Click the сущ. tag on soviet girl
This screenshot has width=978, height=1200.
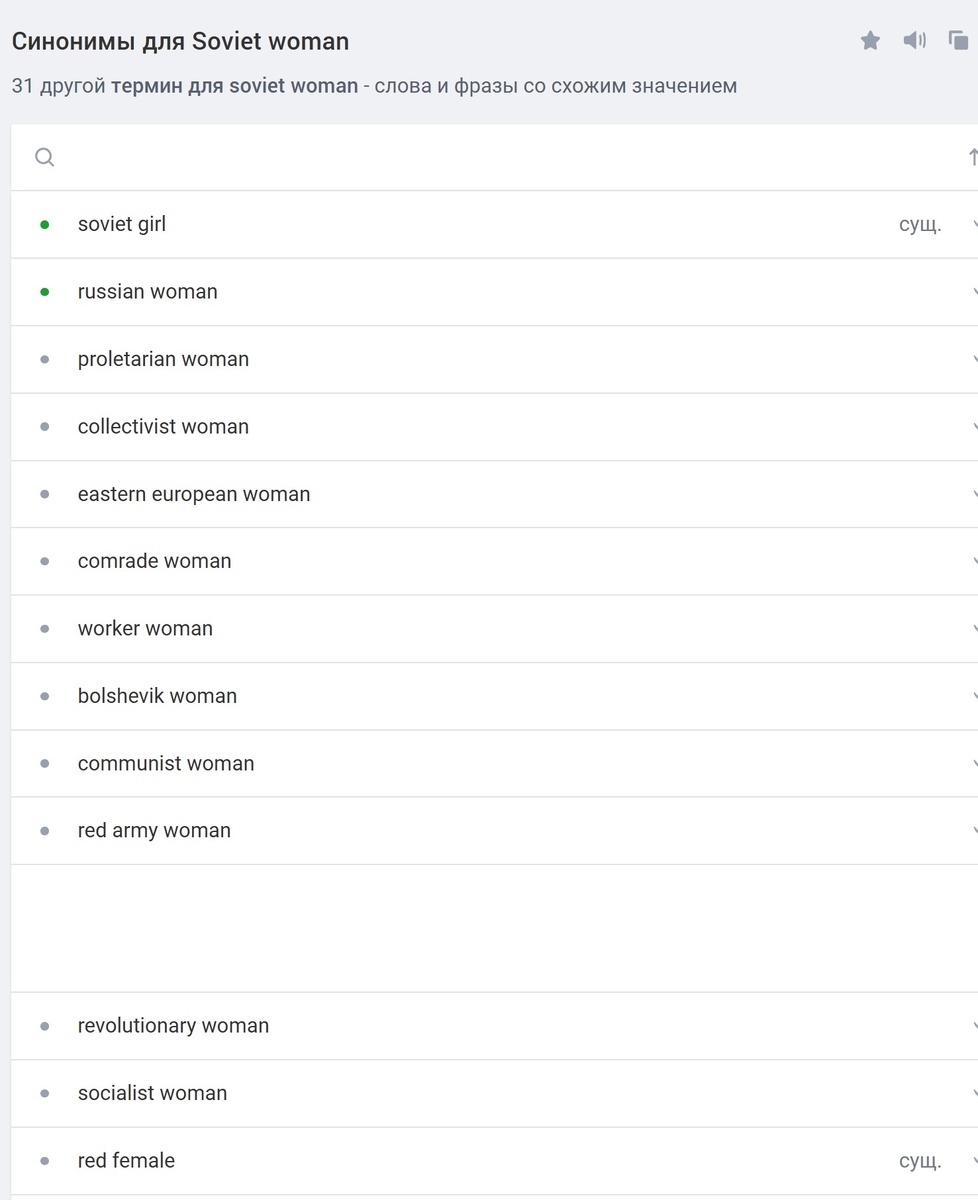point(920,225)
